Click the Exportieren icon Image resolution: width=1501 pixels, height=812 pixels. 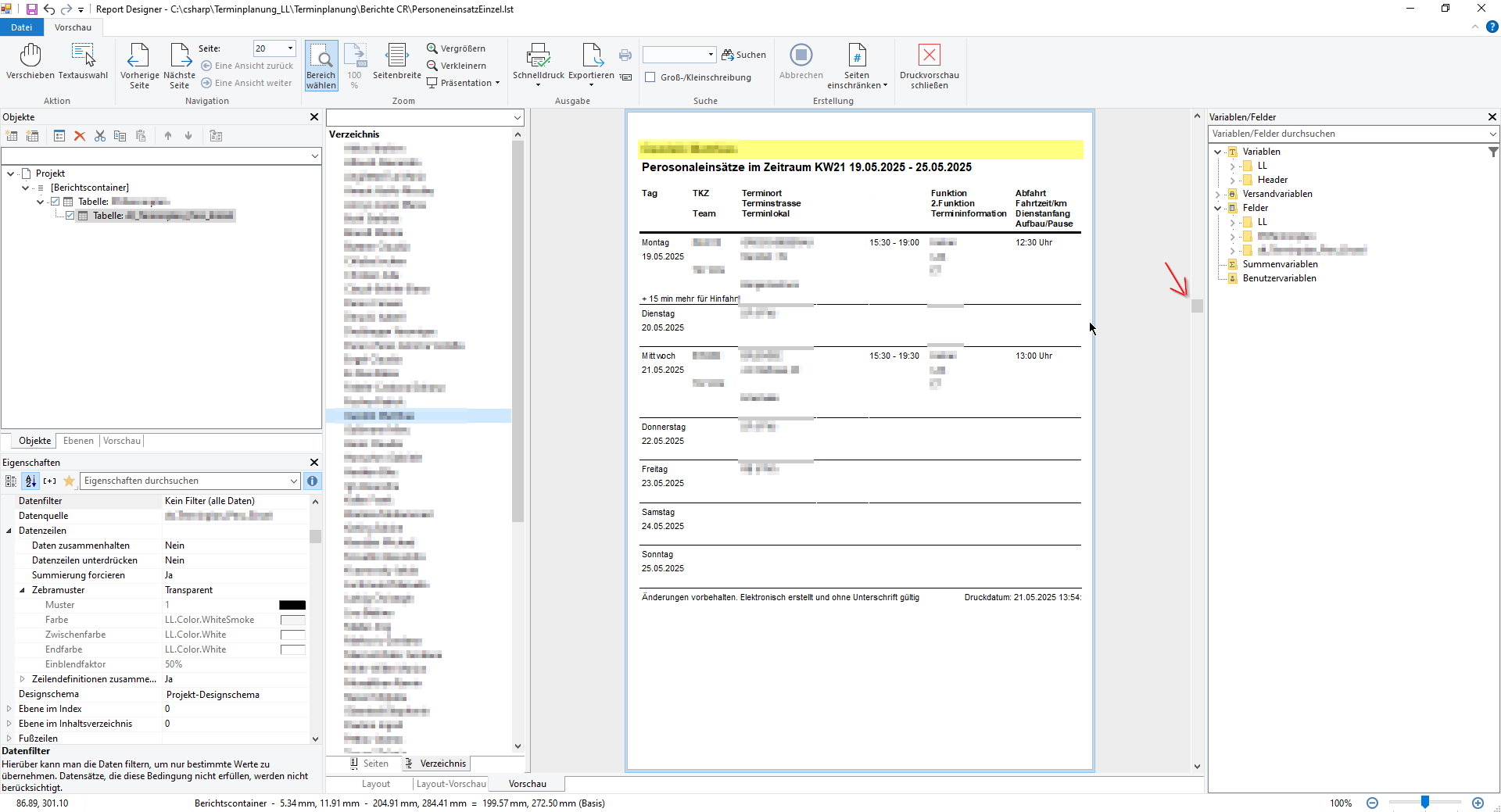pyautogui.click(x=591, y=56)
